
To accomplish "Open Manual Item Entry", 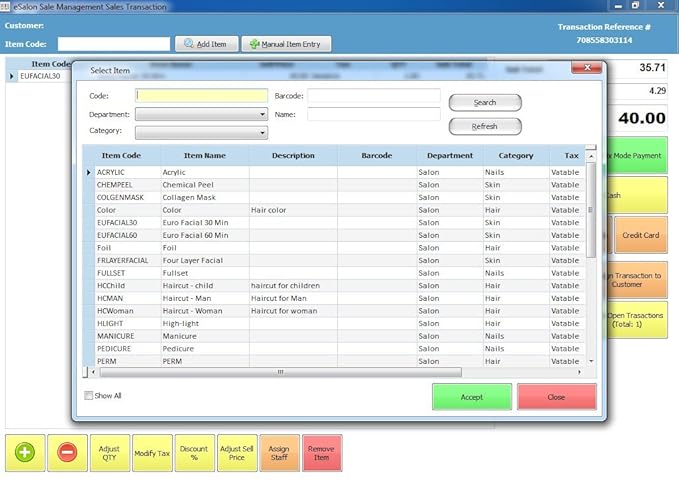I will point(286,44).
